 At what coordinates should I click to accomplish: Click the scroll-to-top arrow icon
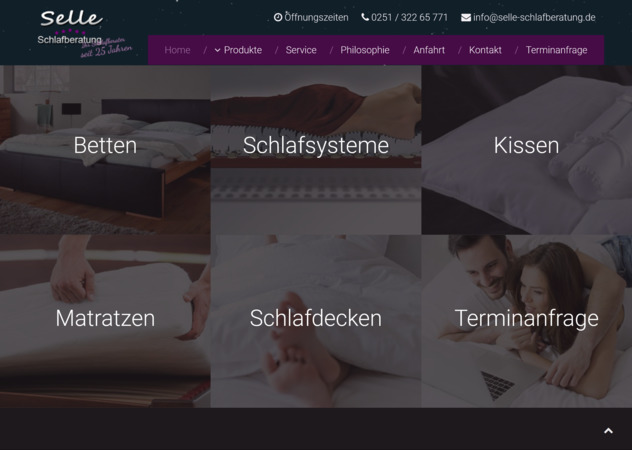pyautogui.click(x=608, y=431)
